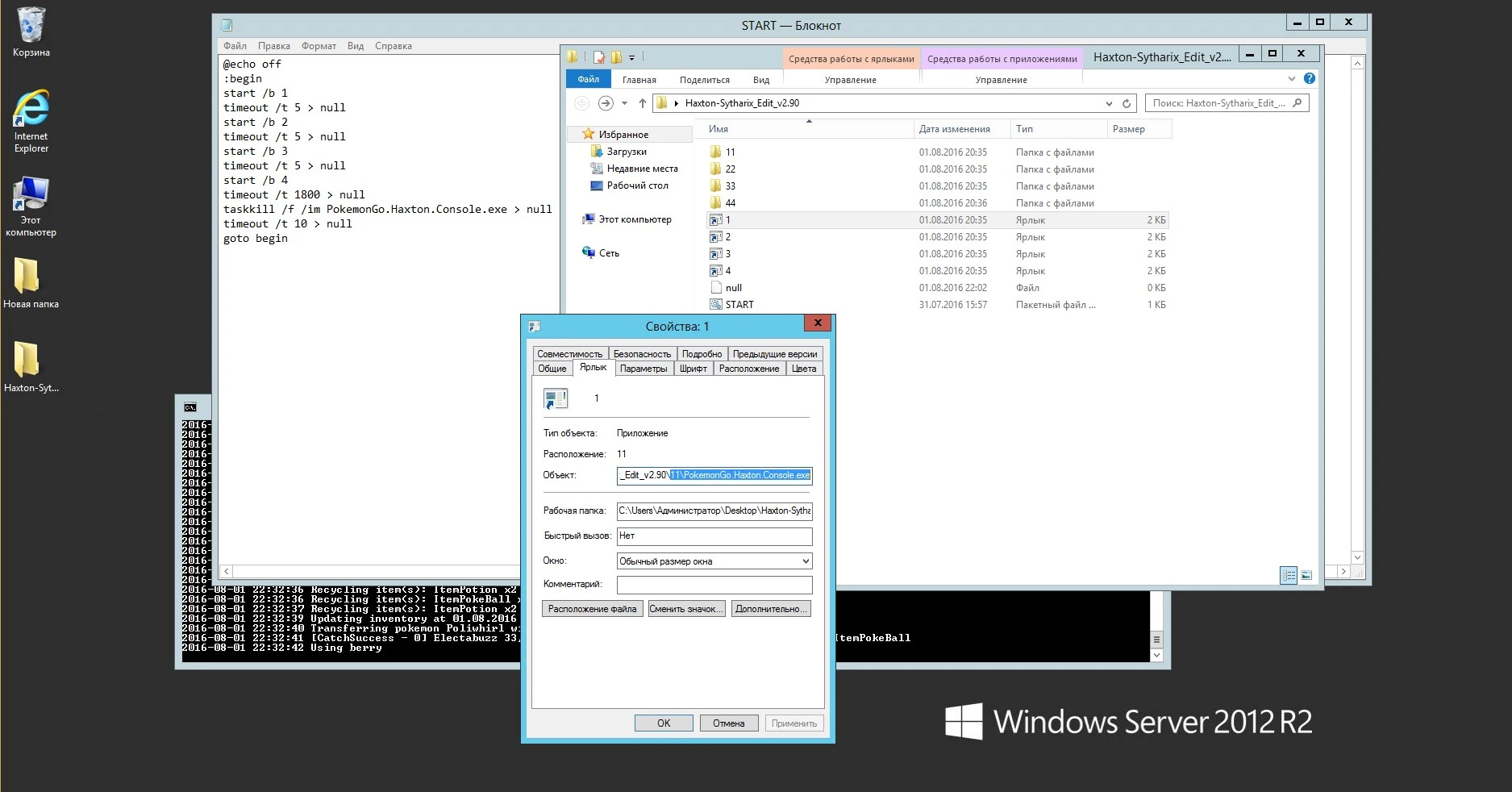Screen dimensions: 1512x792
Task: Click the Дополнительно button
Action: click(x=770, y=609)
